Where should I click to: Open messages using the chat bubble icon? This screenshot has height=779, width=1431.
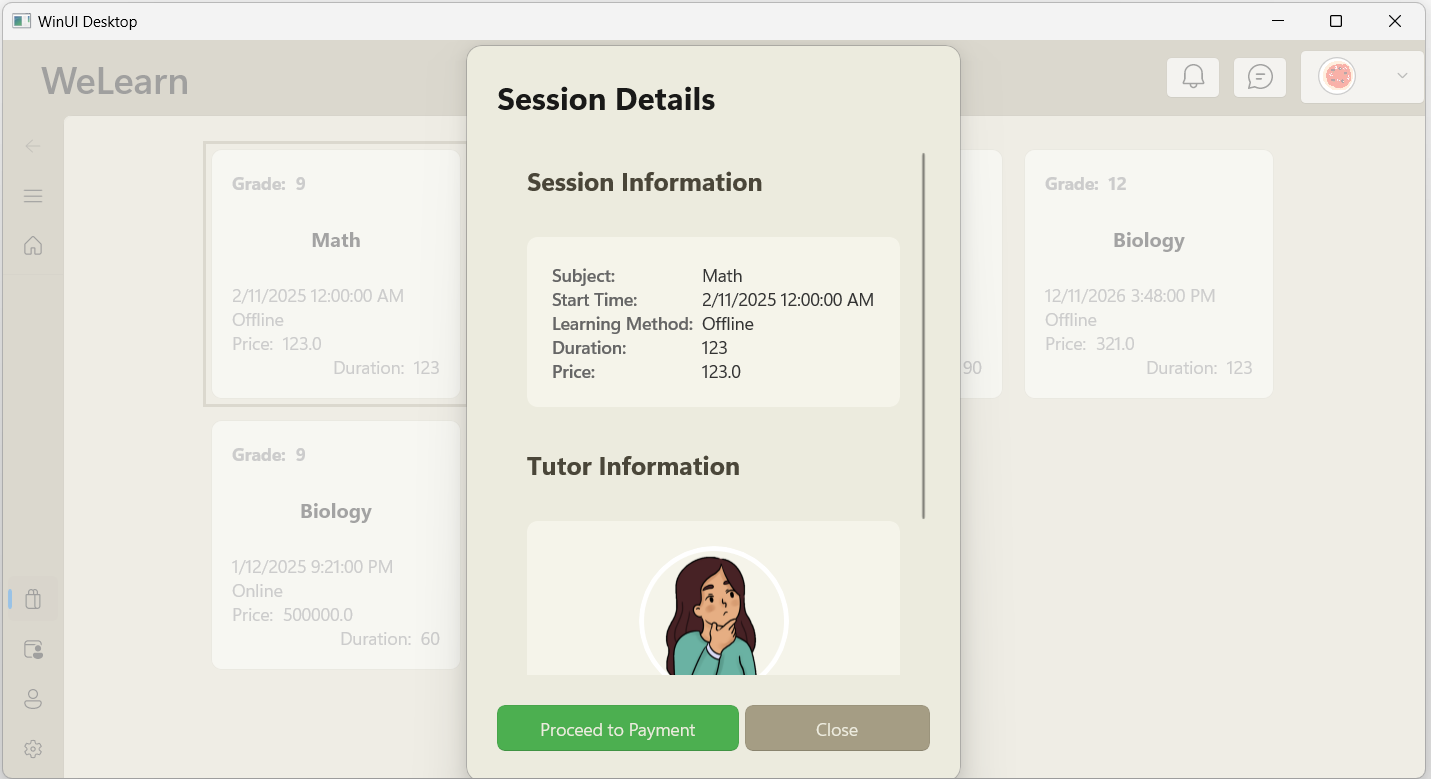(1259, 77)
